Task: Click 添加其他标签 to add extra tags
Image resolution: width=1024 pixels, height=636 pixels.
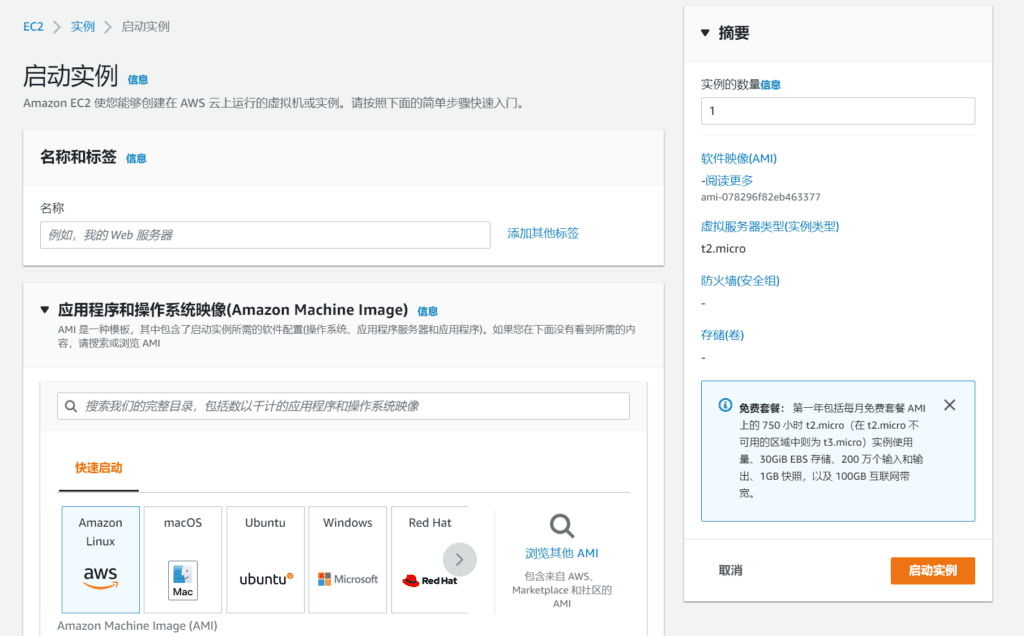Action: 541,232
